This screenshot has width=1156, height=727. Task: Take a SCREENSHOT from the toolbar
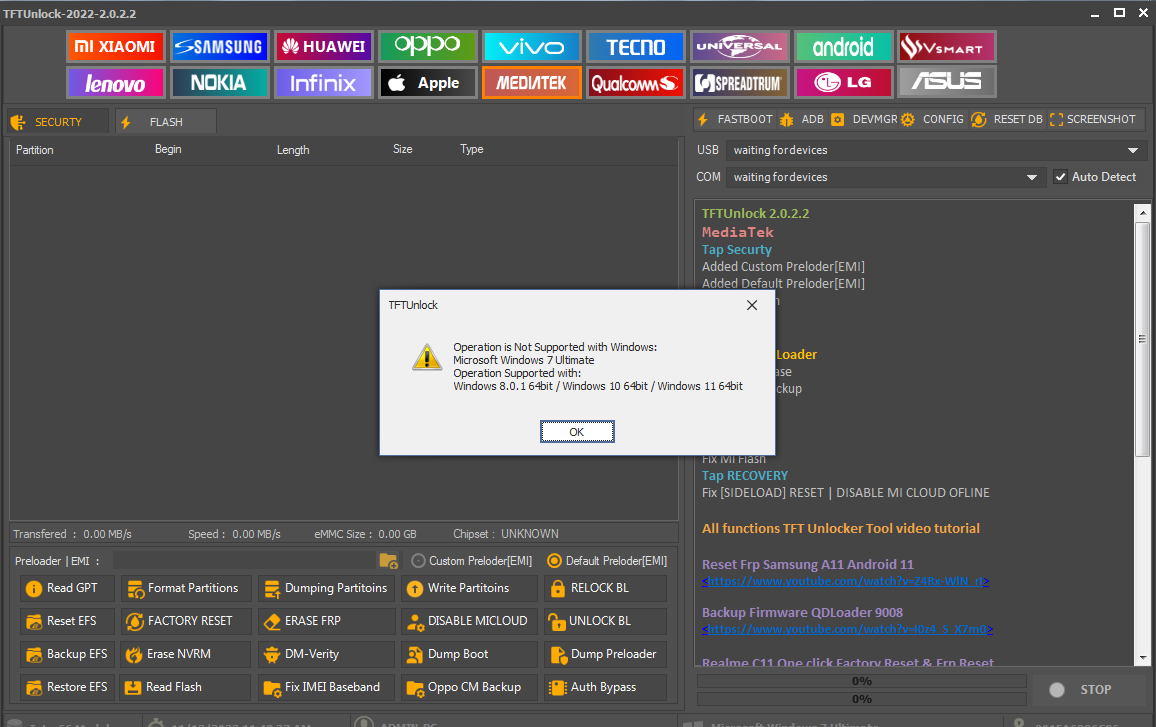[1093, 119]
